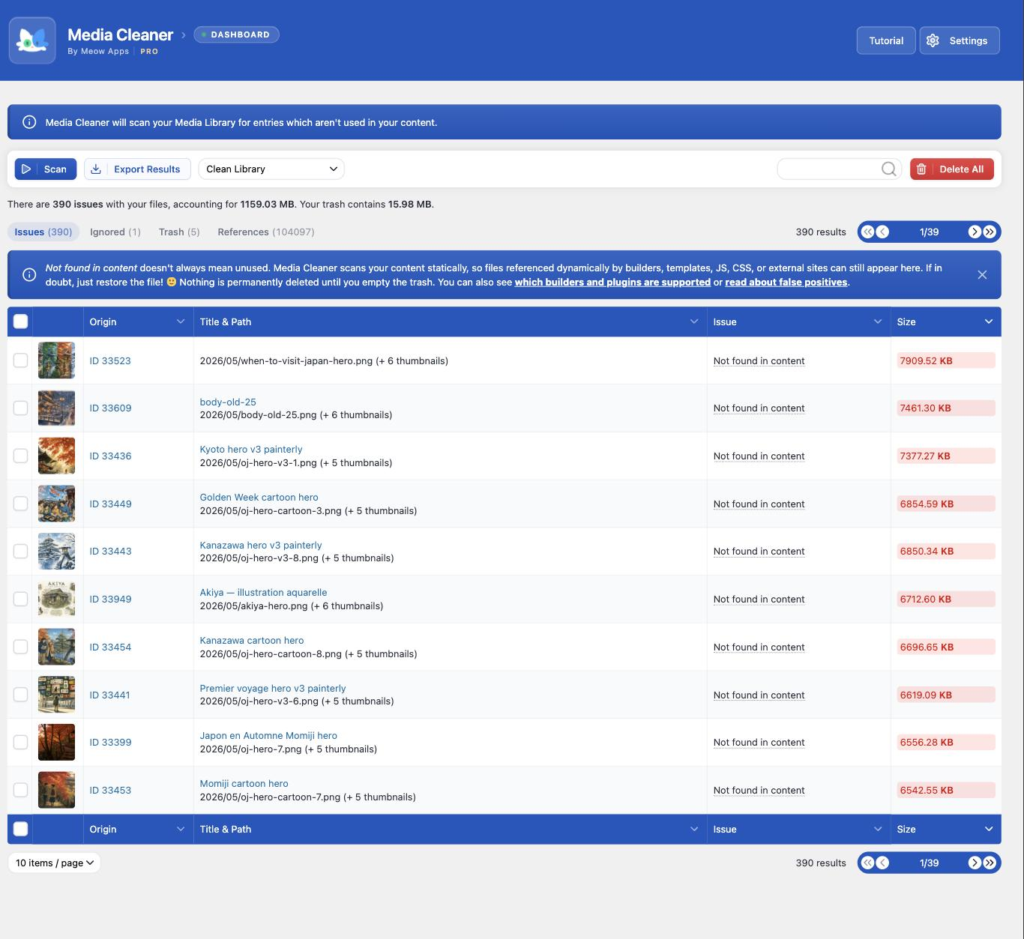
Task: Click the DASHBOARD breadcrumb badge
Action: 236,35
